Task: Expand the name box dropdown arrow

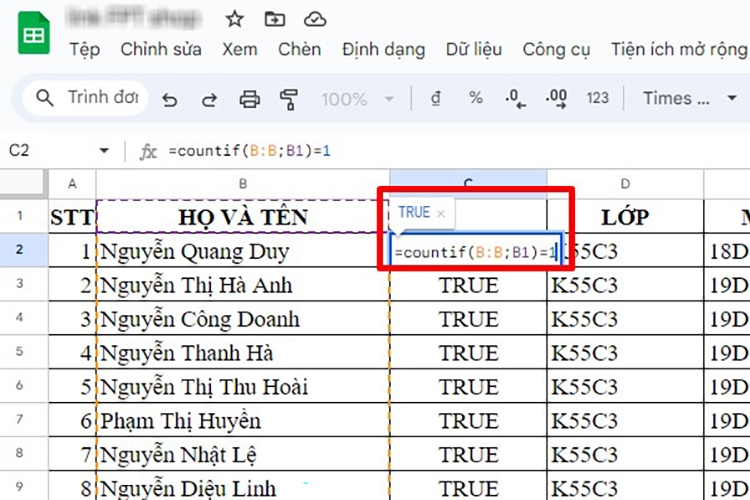Action: click(x=104, y=151)
